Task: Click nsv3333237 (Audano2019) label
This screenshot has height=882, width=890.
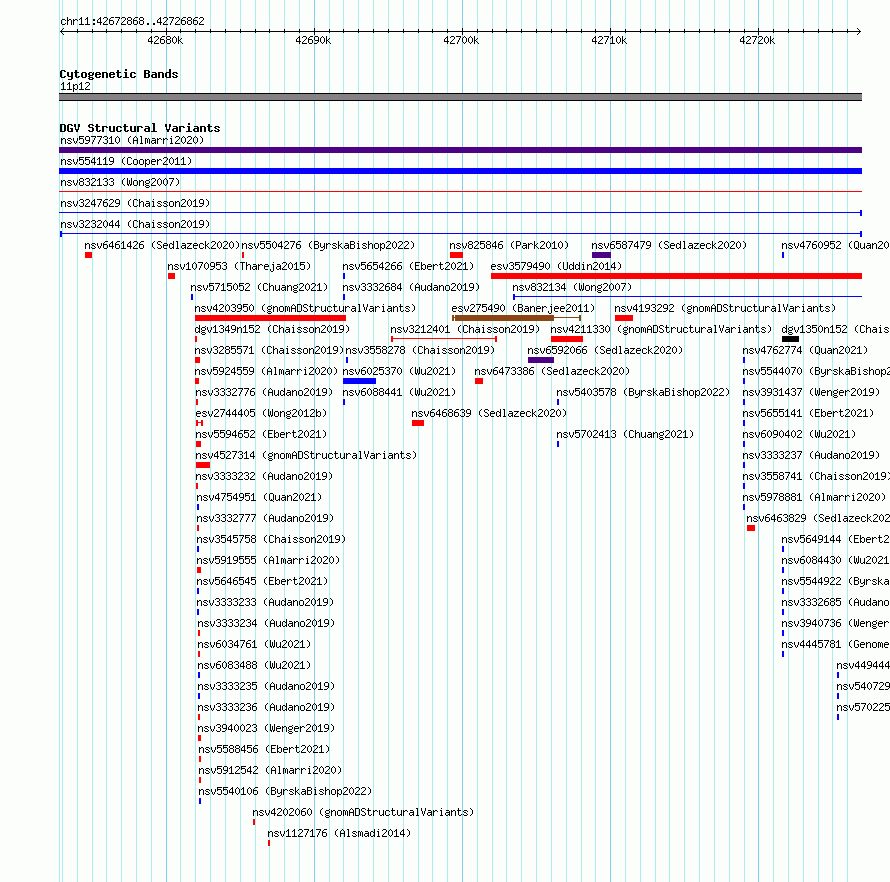Action: click(x=811, y=455)
